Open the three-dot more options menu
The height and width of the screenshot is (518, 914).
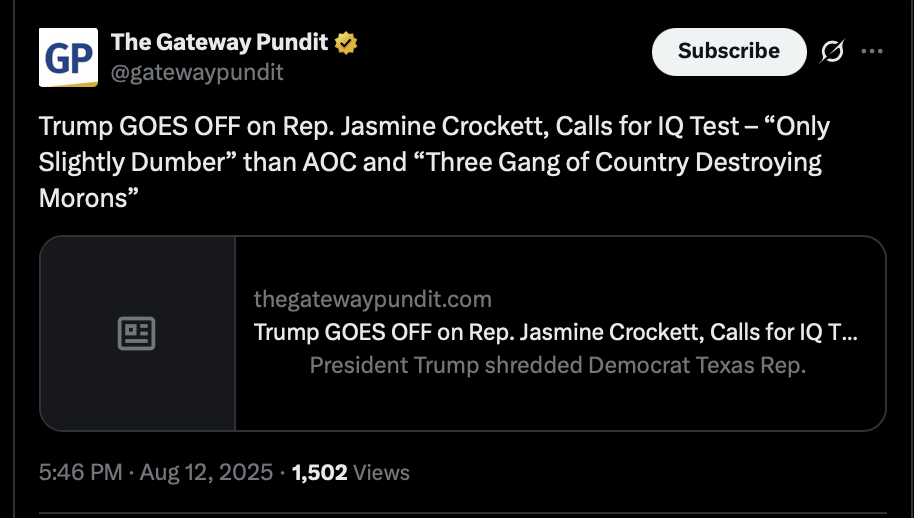[x=872, y=51]
